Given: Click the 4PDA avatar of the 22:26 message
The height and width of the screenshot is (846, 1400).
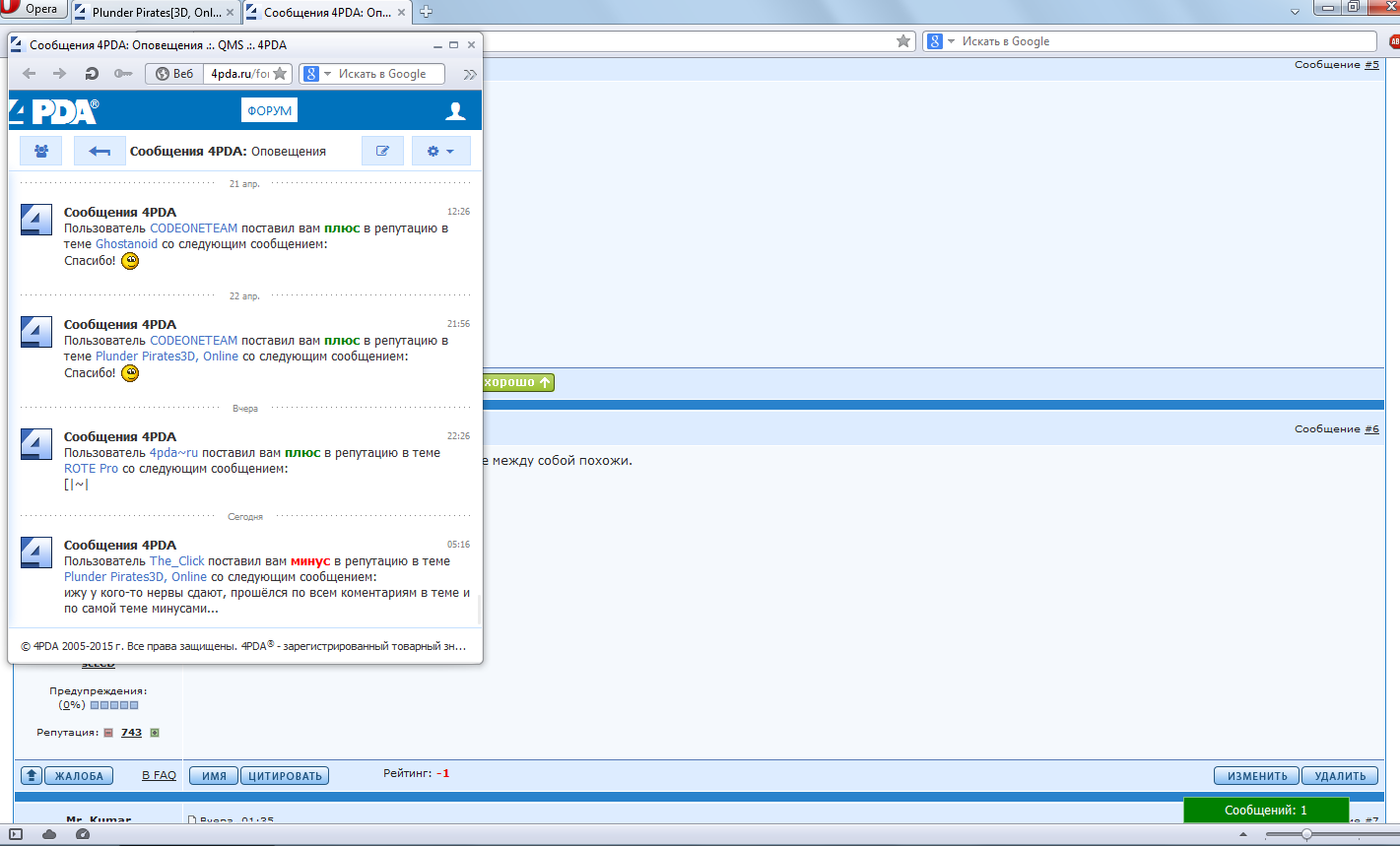Looking at the screenshot, I should 36,444.
